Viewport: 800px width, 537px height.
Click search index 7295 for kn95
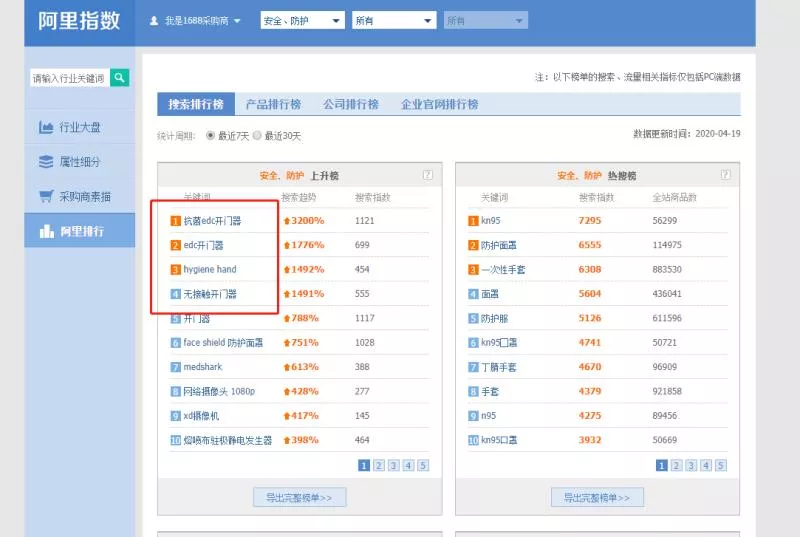(x=590, y=221)
